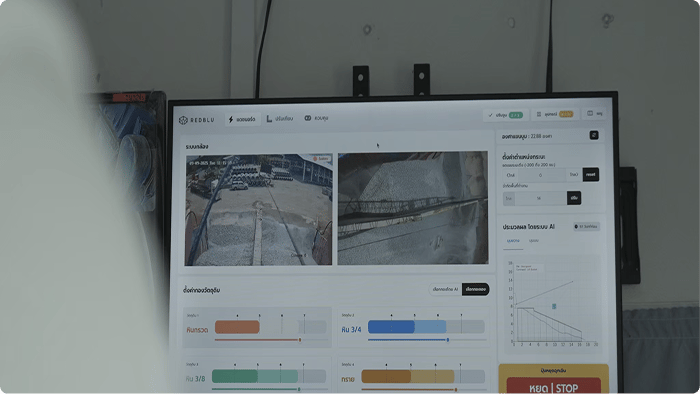Click the หิน 3/4 label text
This screenshot has height=394, width=700.
(351, 330)
